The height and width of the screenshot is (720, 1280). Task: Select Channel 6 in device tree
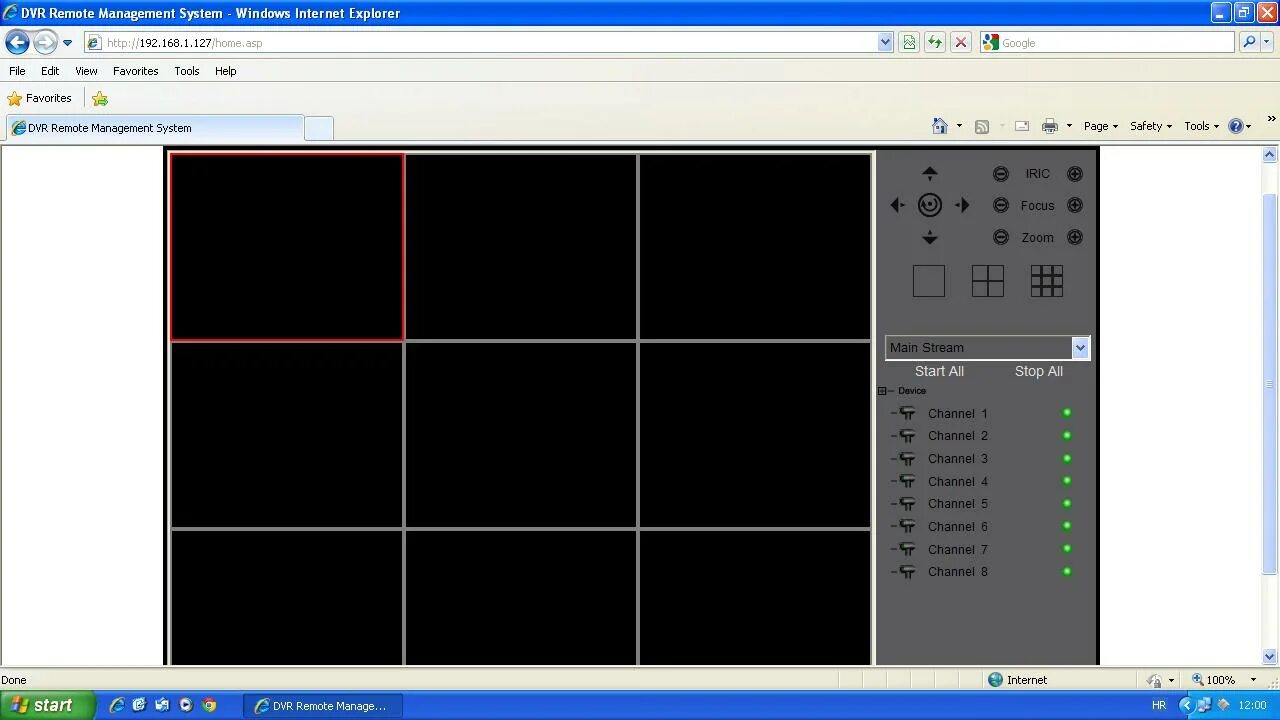pos(957,527)
